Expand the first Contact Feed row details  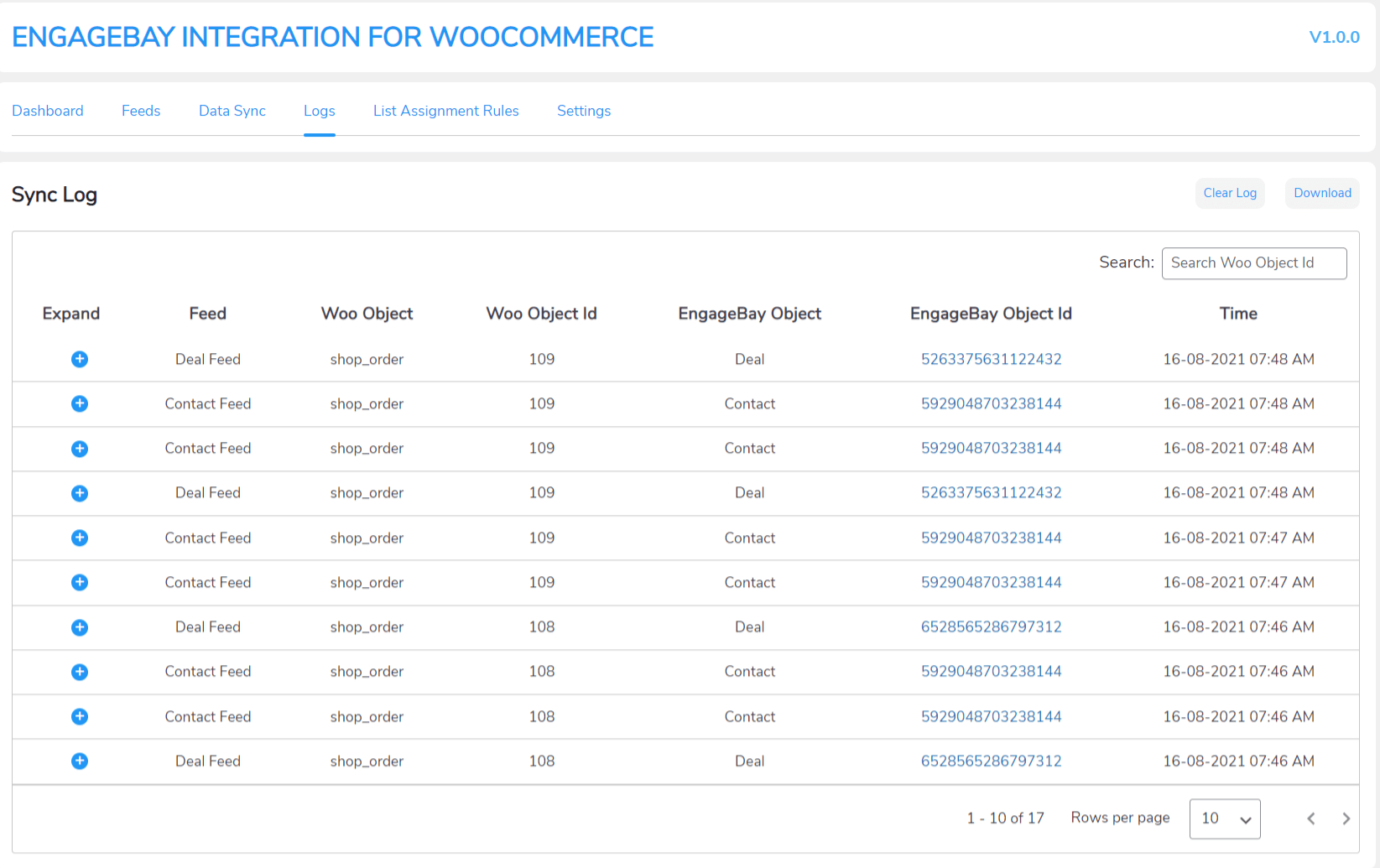coord(80,403)
